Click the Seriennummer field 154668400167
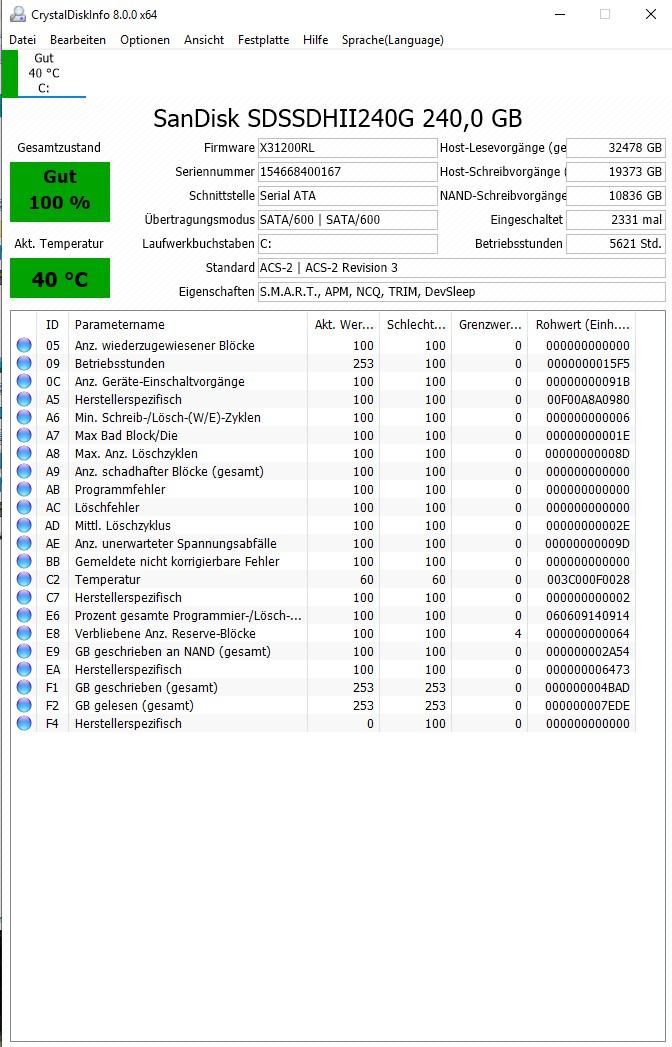This screenshot has width=672, height=1047. point(347,172)
